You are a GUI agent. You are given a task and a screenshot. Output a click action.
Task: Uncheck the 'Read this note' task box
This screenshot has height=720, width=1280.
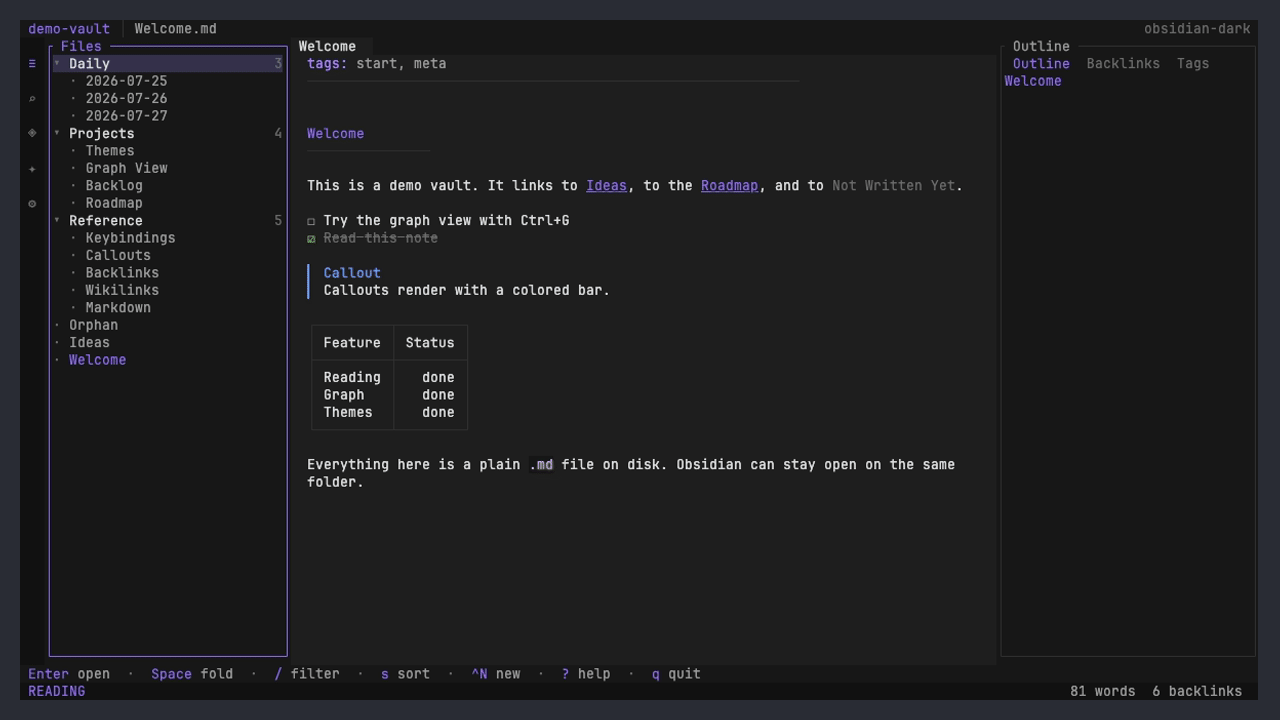pos(311,239)
